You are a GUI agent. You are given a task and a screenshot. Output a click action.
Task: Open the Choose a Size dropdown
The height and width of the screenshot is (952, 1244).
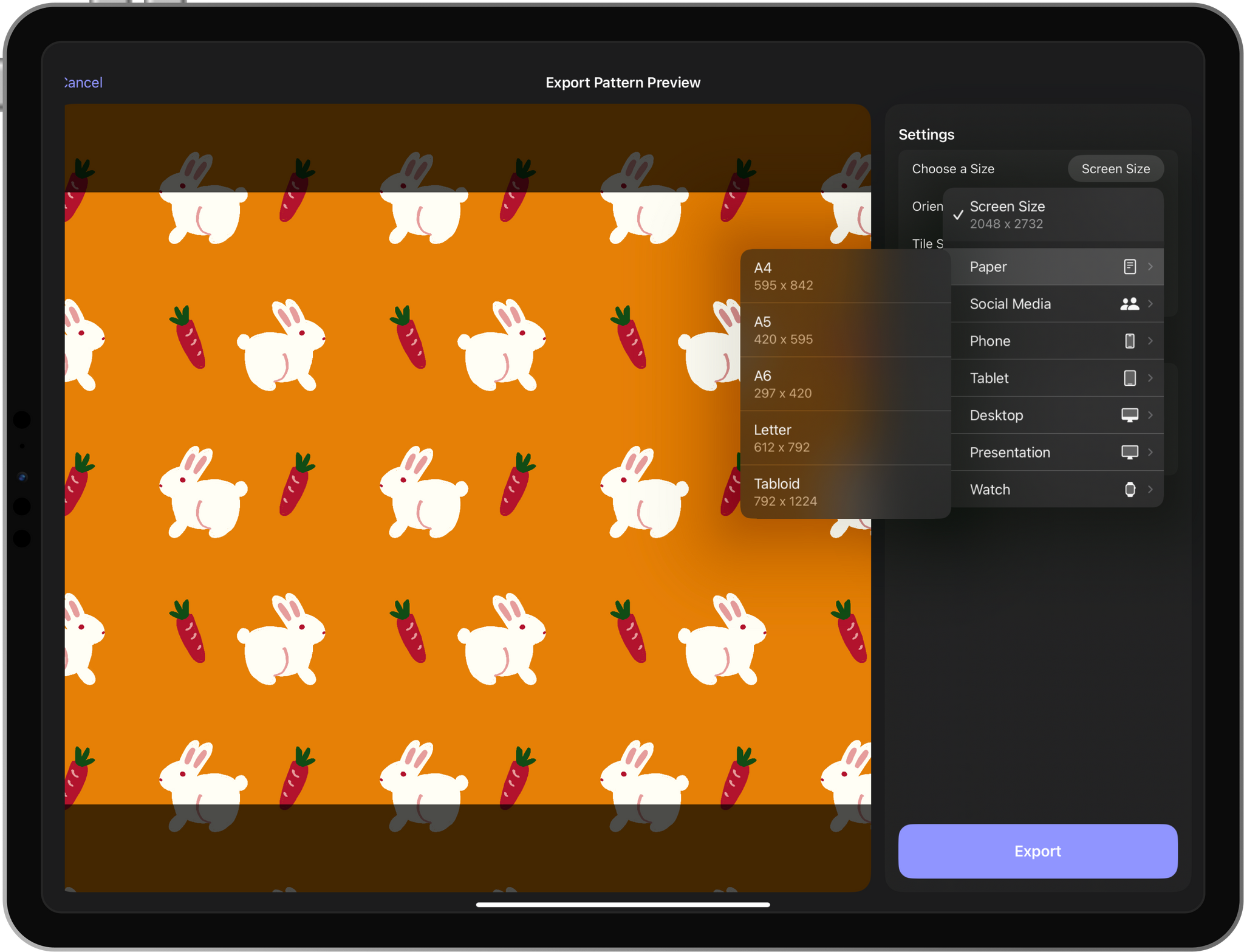click(x=1115, y=169)
